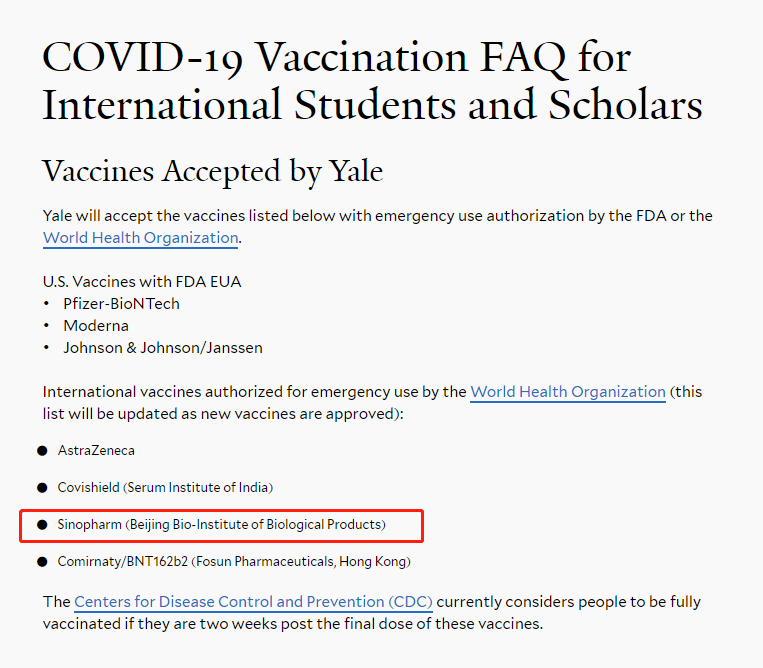
Task: Open World Health Organization link in international vaccines paragraph
Action: pyautogui.click(x=568, y=392)
